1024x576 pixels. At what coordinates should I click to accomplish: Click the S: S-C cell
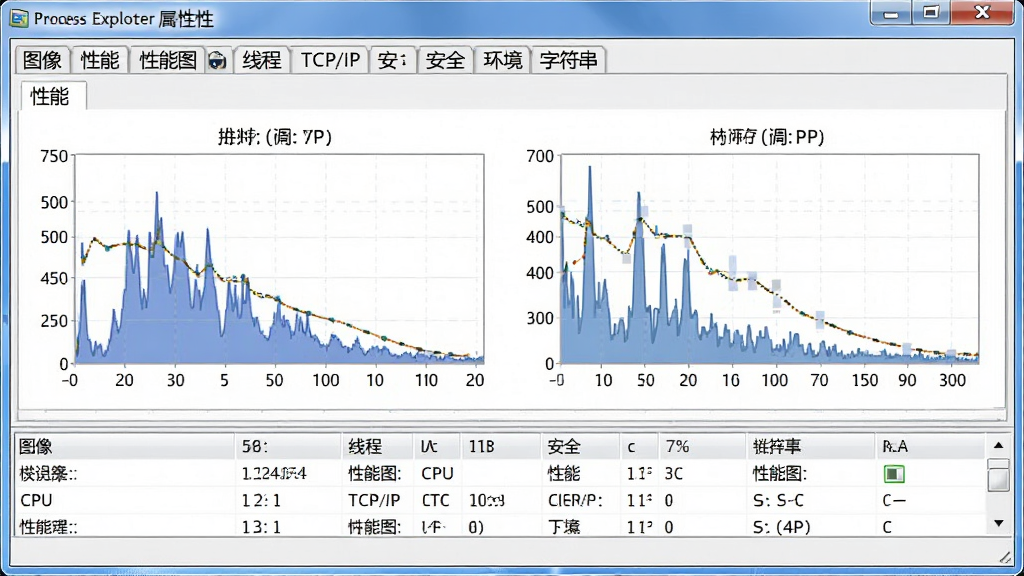tap(778, 500)
